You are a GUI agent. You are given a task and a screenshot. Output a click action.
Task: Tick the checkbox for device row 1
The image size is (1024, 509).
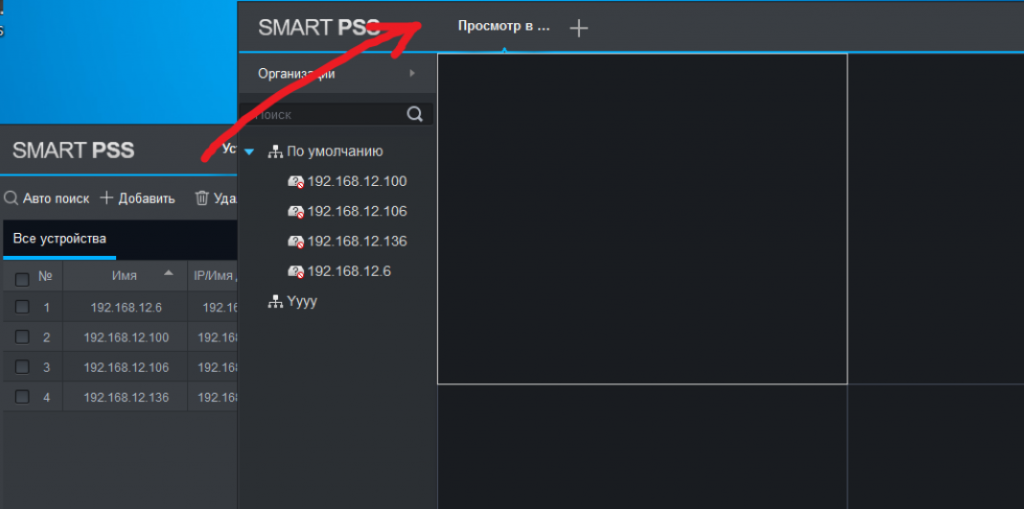point(22,308)
